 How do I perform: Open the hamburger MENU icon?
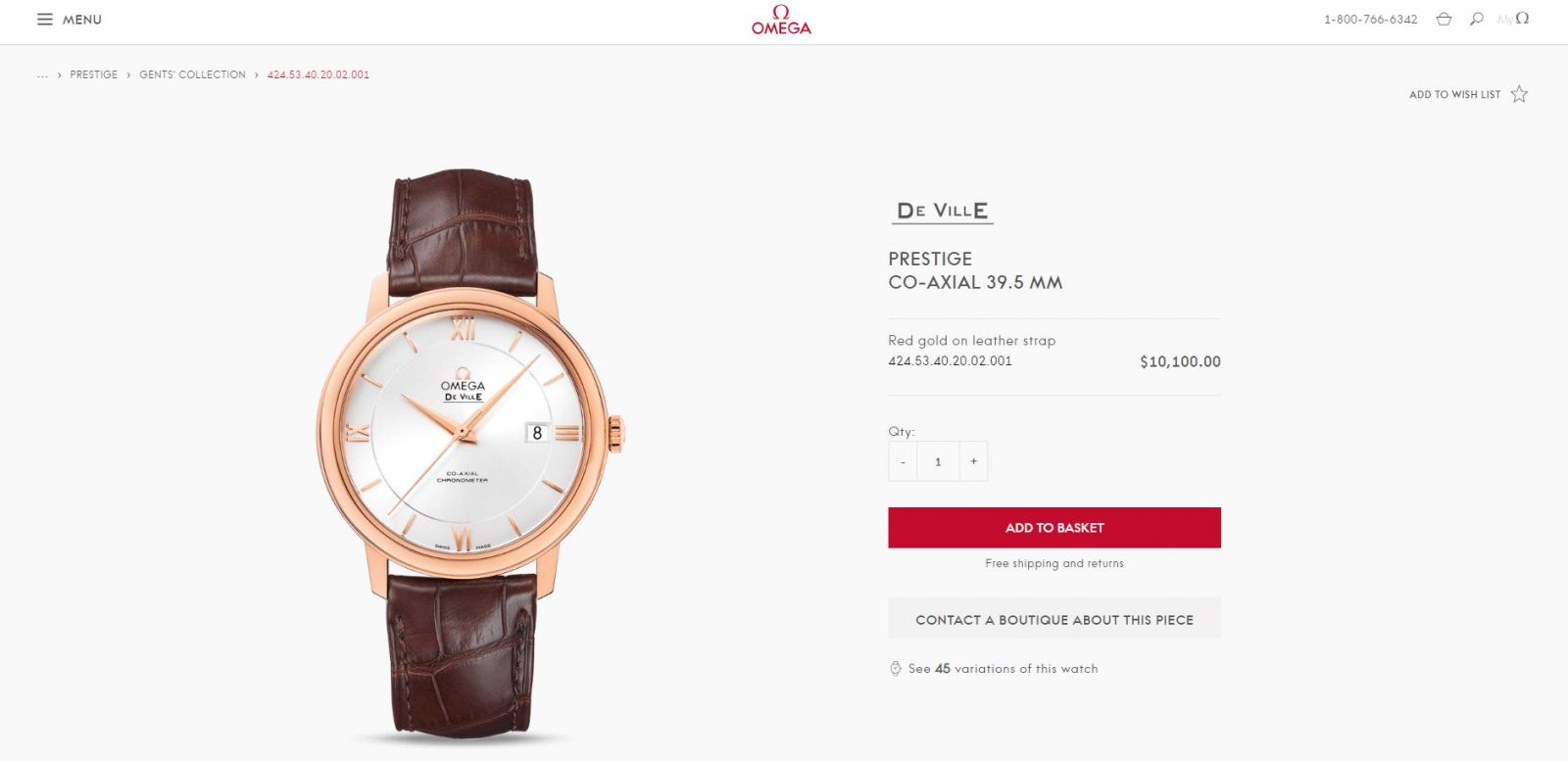click(x=45, y=20)
